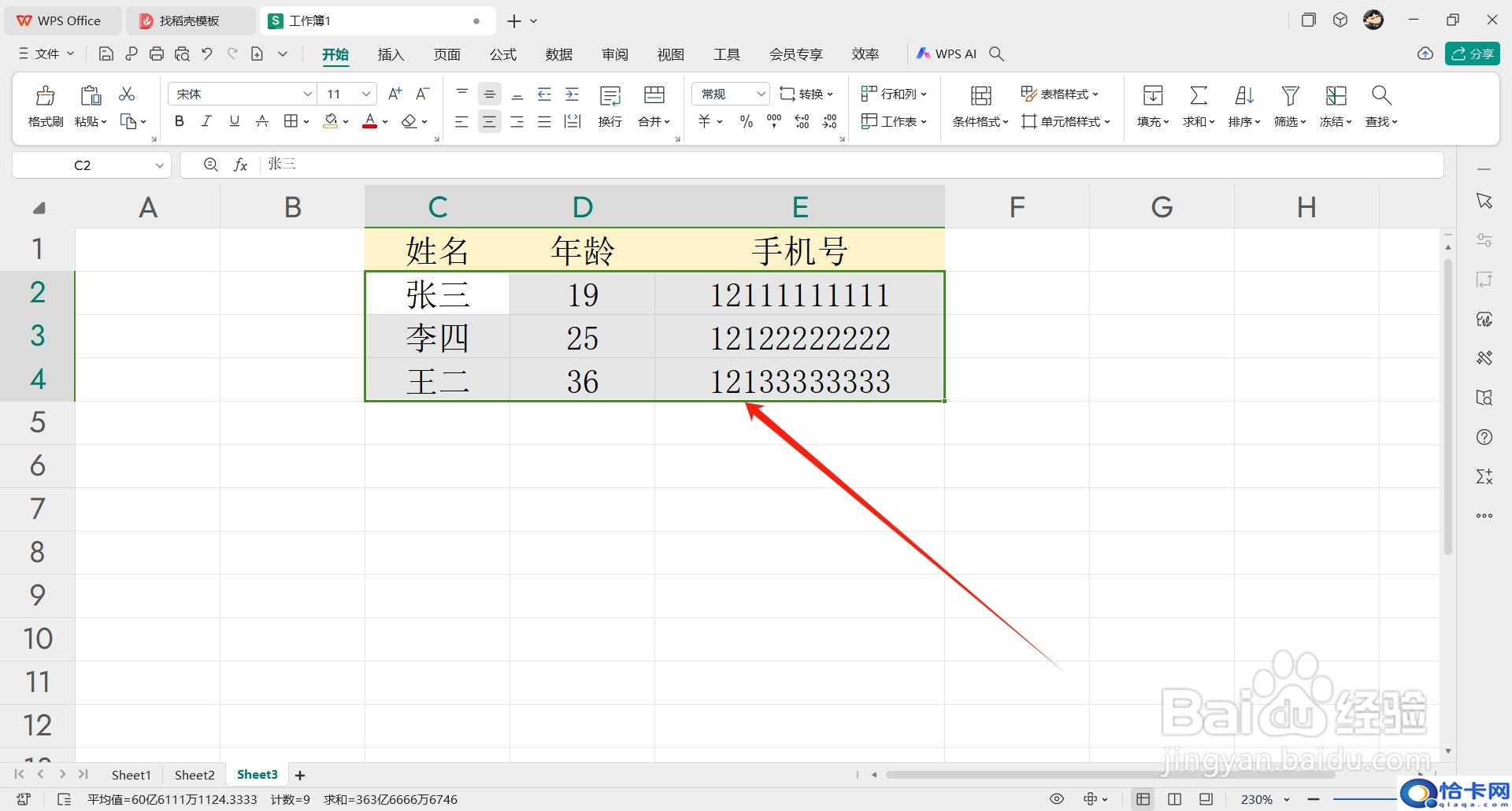
Task: Click the fx insert function icon
Action: click(240, 165)
